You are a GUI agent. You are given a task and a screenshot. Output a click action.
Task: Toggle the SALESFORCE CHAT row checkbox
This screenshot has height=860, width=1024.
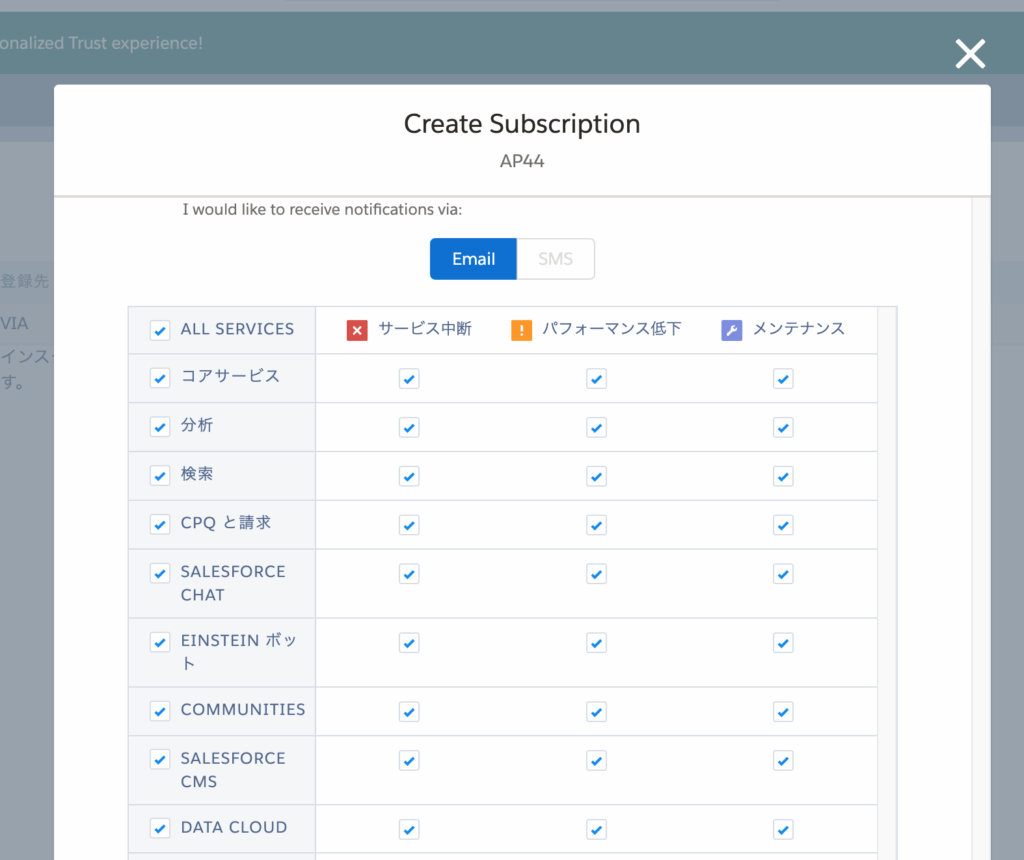[160, 573]
